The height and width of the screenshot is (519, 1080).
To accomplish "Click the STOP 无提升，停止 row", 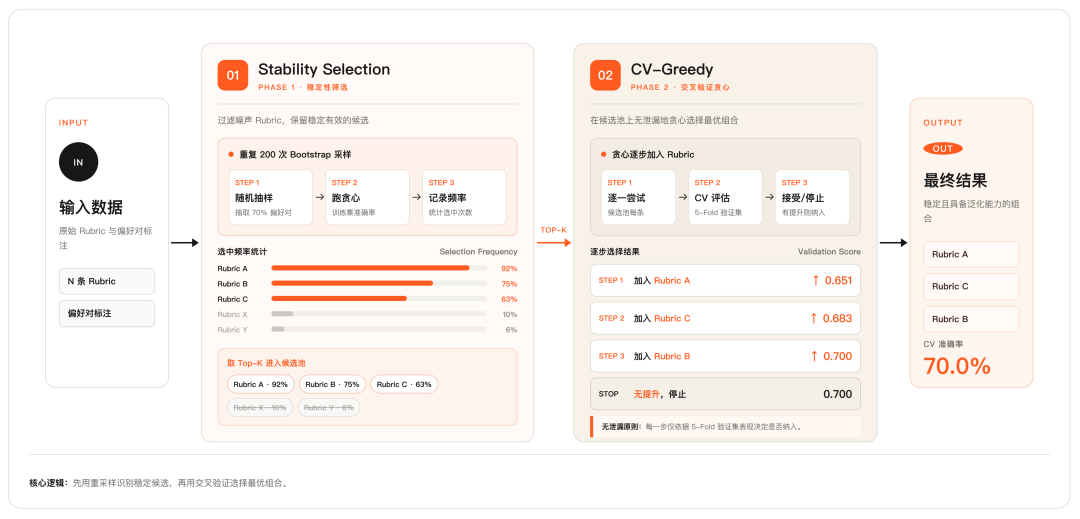I will [725, 394].
